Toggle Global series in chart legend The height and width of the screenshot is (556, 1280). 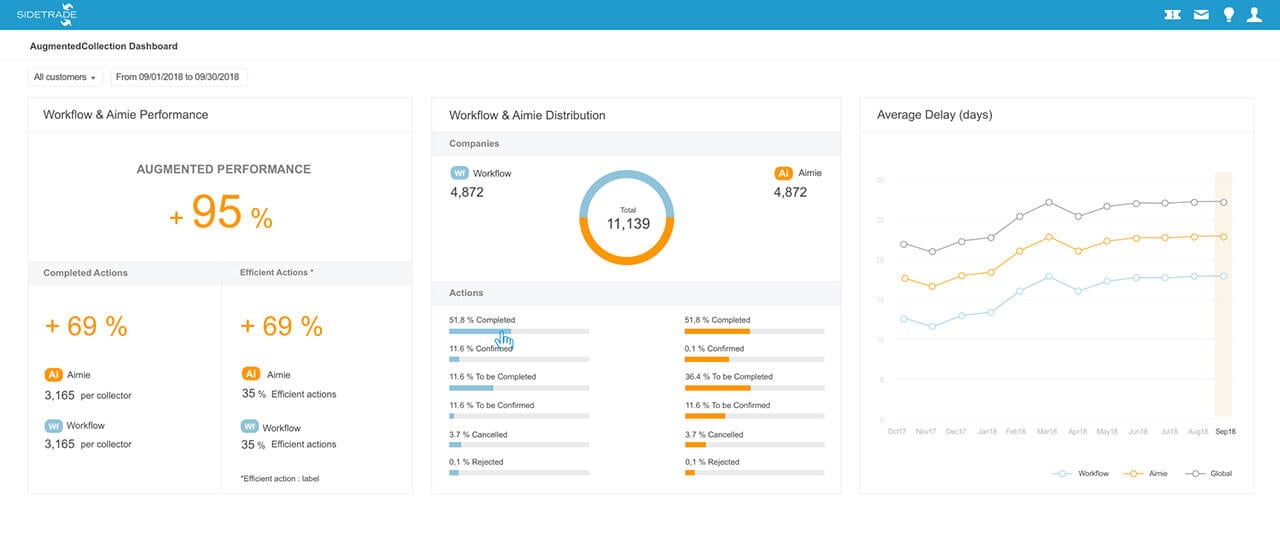point(1208,473)
